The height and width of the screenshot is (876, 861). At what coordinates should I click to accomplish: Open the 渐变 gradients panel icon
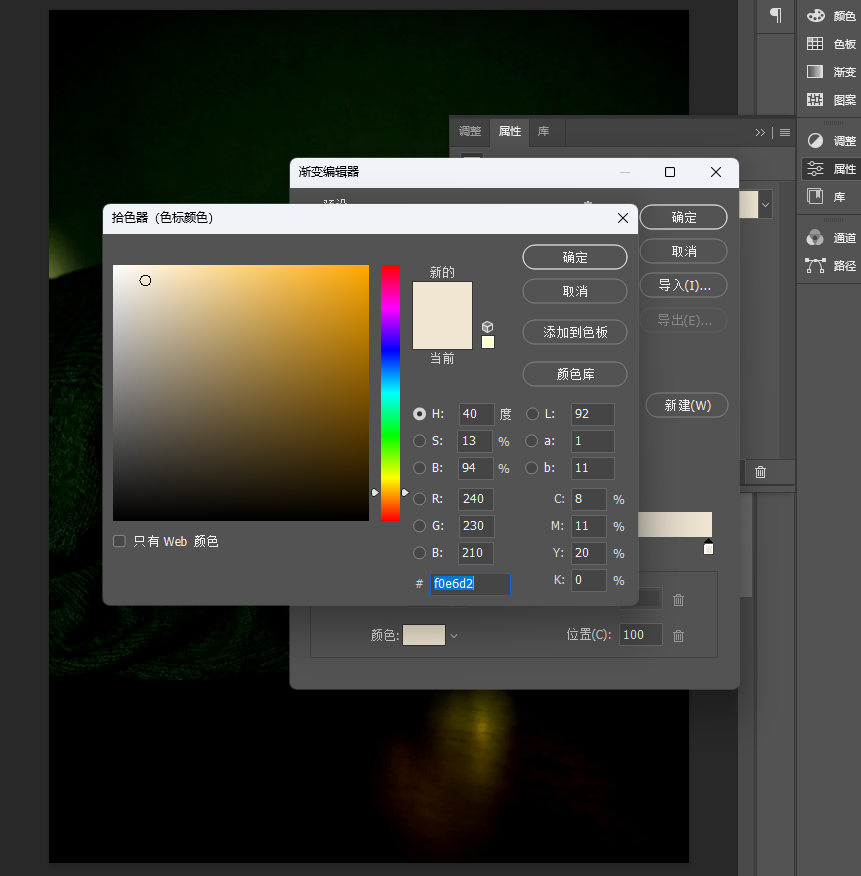point(815,72)
